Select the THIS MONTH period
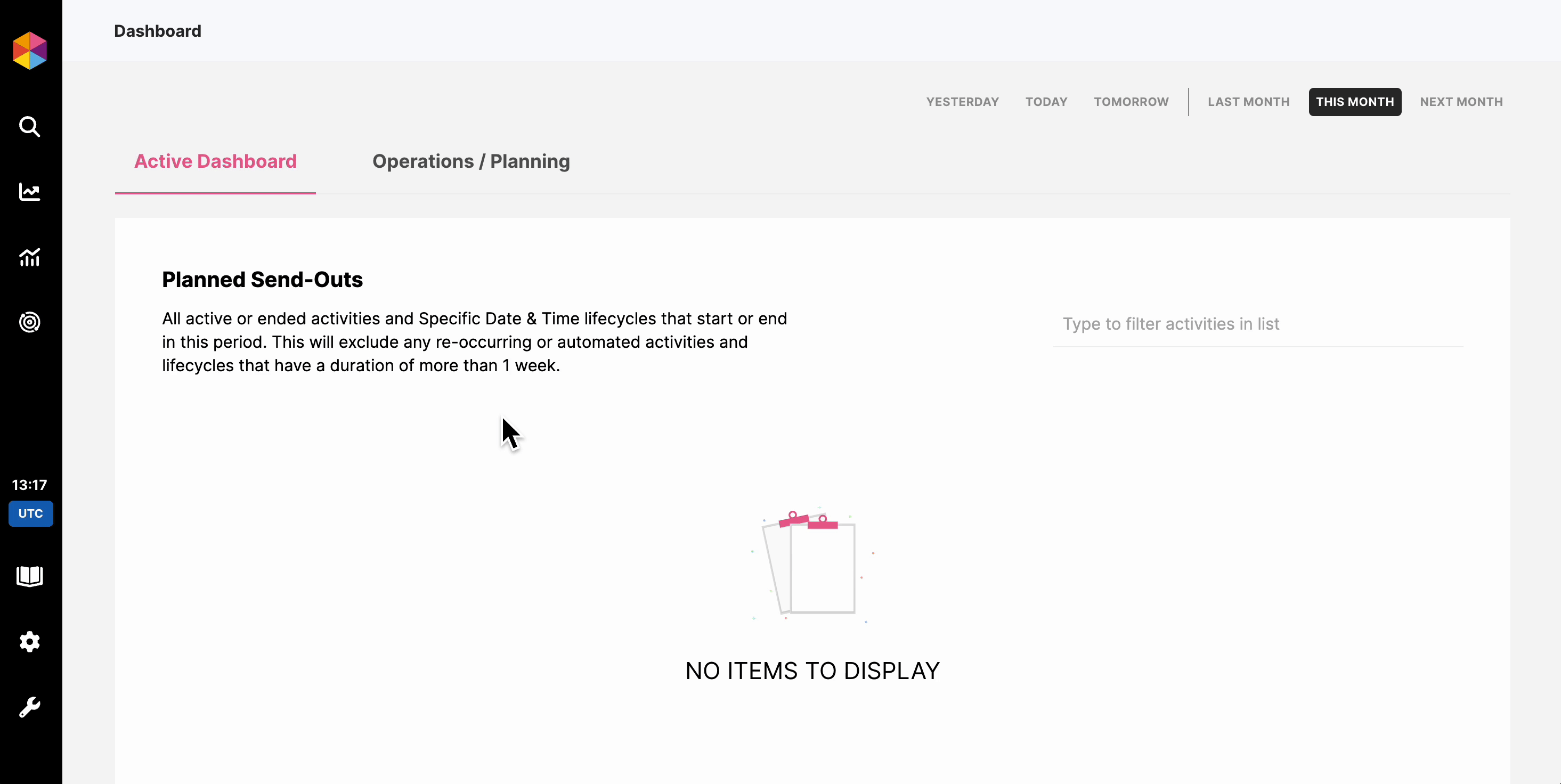The image size is (1561, 784). (1354, 102)
